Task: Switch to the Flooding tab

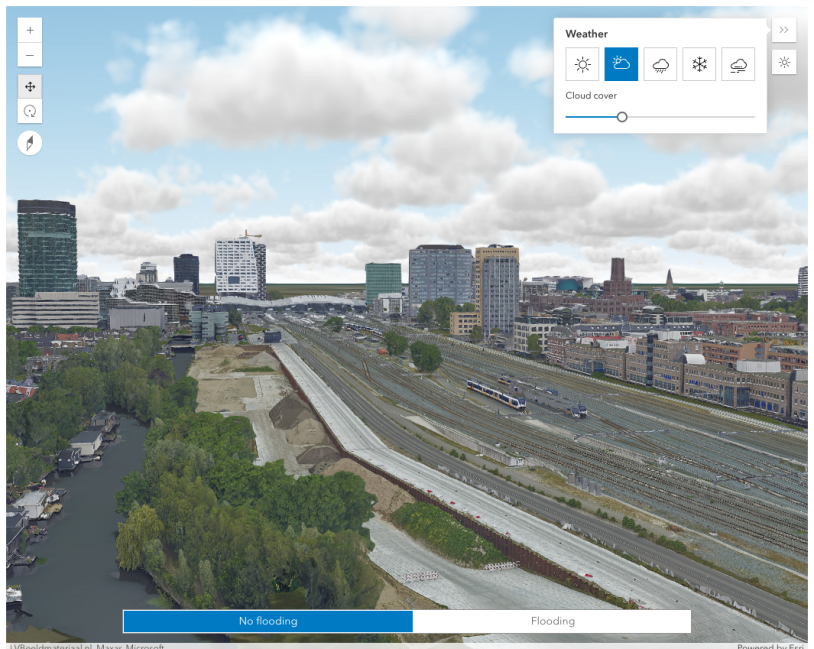Action: point(552,621)
